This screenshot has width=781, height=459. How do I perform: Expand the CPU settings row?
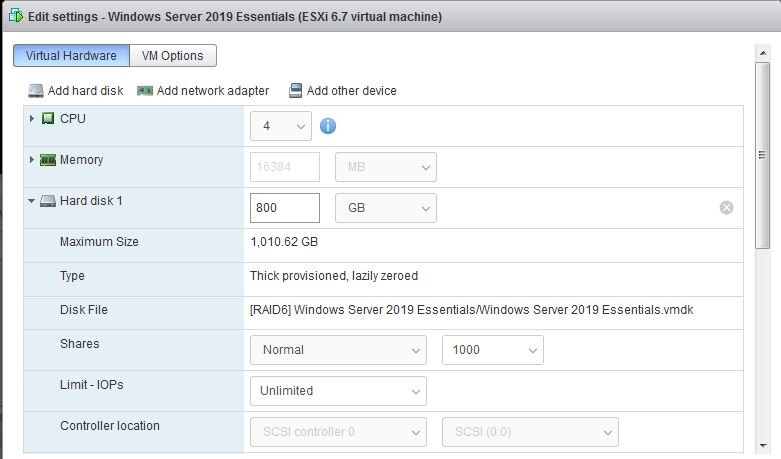click(x=32, y=119)
